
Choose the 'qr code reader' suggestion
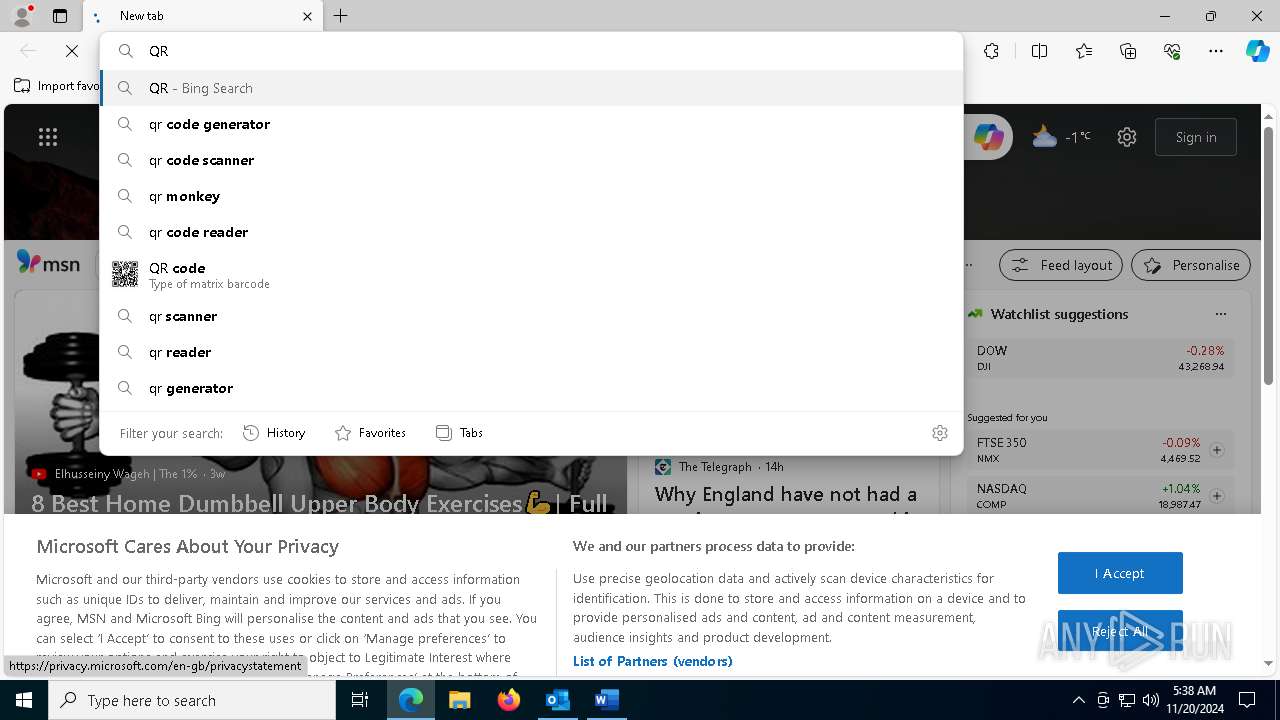(531, 232)
